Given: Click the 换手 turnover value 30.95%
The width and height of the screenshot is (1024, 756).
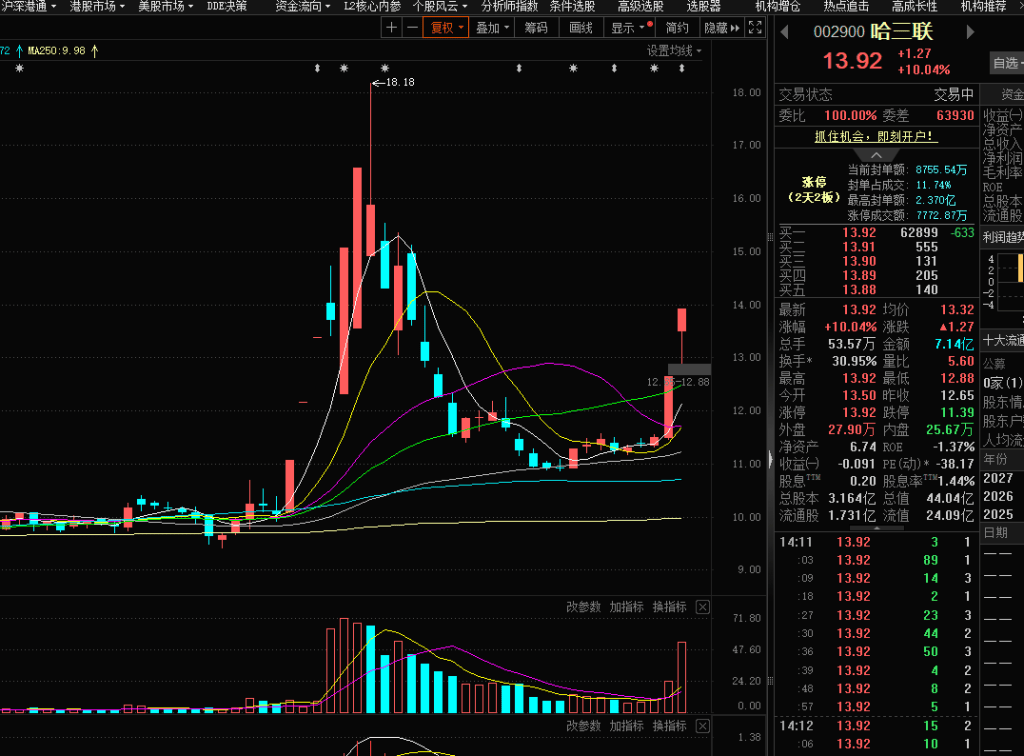Looking at the screenshot, I should tap(854, 361).
